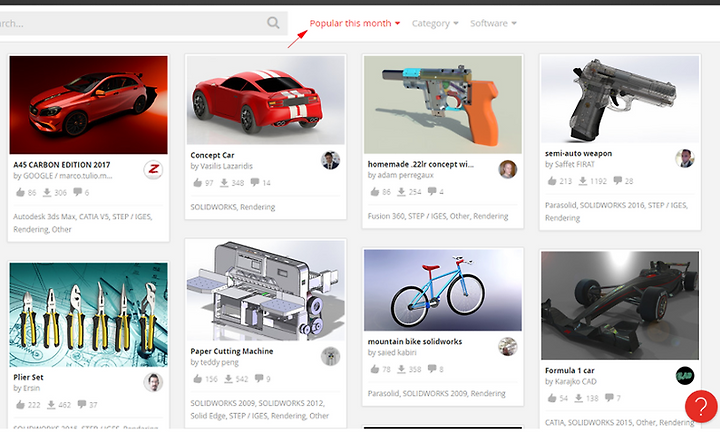Open author Saffet FIRAT profile link
The height and width of the screenshot is (432, 720).
[x=574, y=164]
